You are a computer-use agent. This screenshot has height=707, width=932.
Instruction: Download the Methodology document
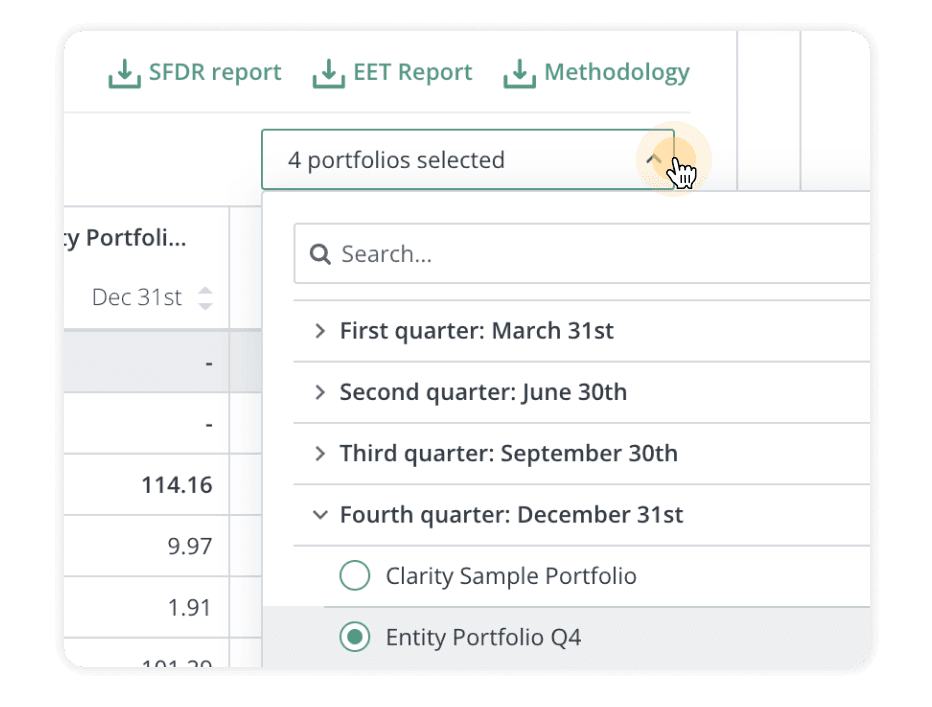(x=616, y=73)
